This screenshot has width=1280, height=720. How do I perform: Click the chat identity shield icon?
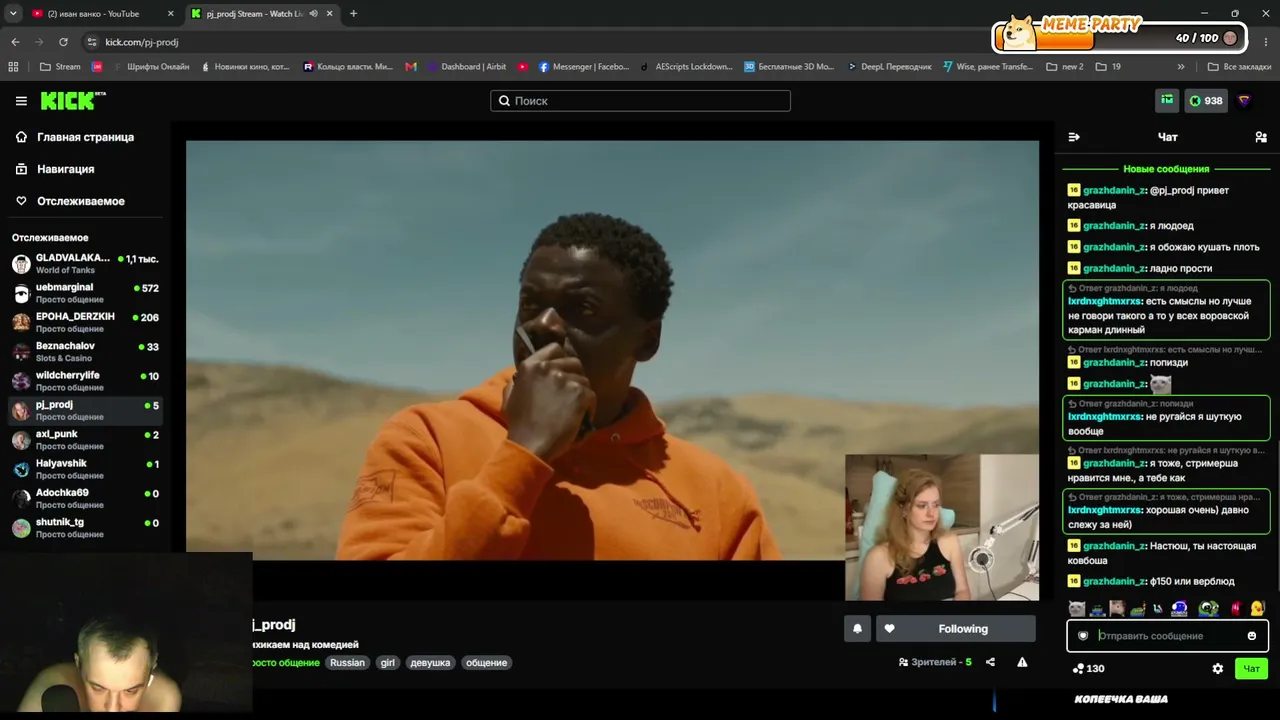[x=1083, y=636]
